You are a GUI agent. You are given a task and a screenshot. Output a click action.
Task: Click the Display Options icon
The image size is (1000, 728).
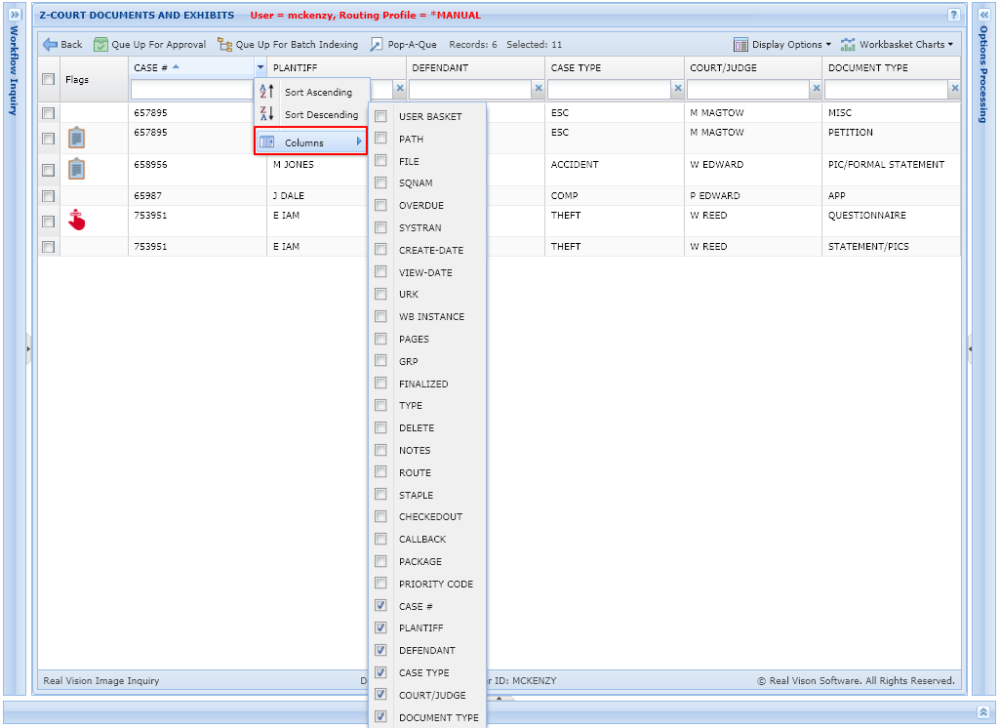740,45
